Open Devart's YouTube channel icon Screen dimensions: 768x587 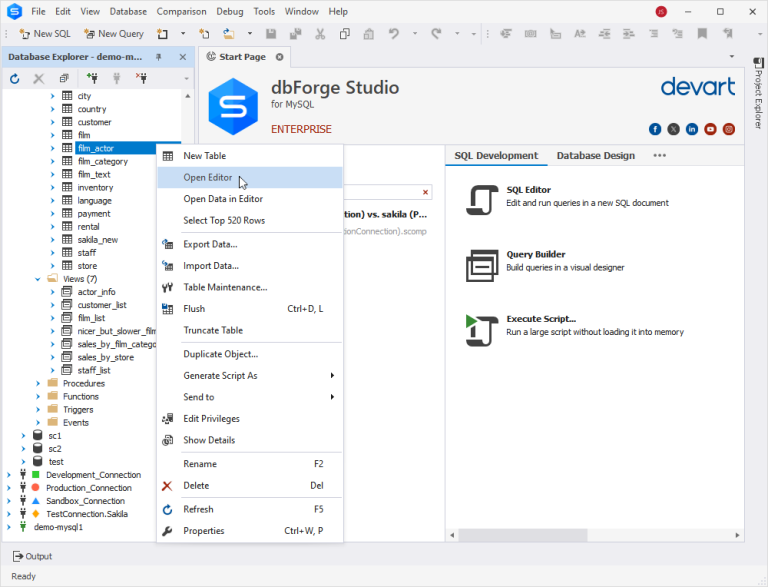(x=710, y=129)
